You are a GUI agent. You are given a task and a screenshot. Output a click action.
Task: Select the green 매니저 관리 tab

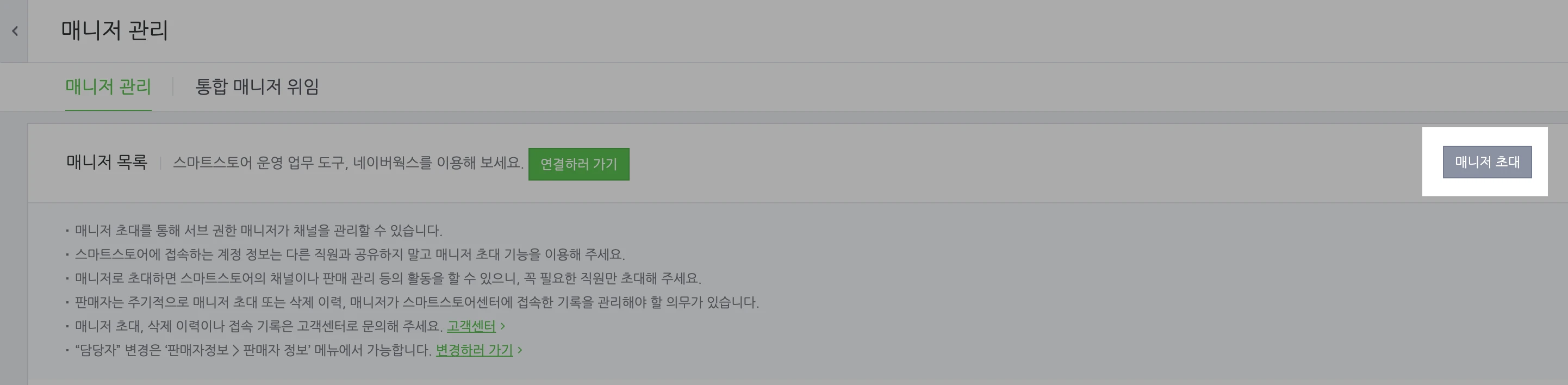pyautogui.click(x=108, y=86)
